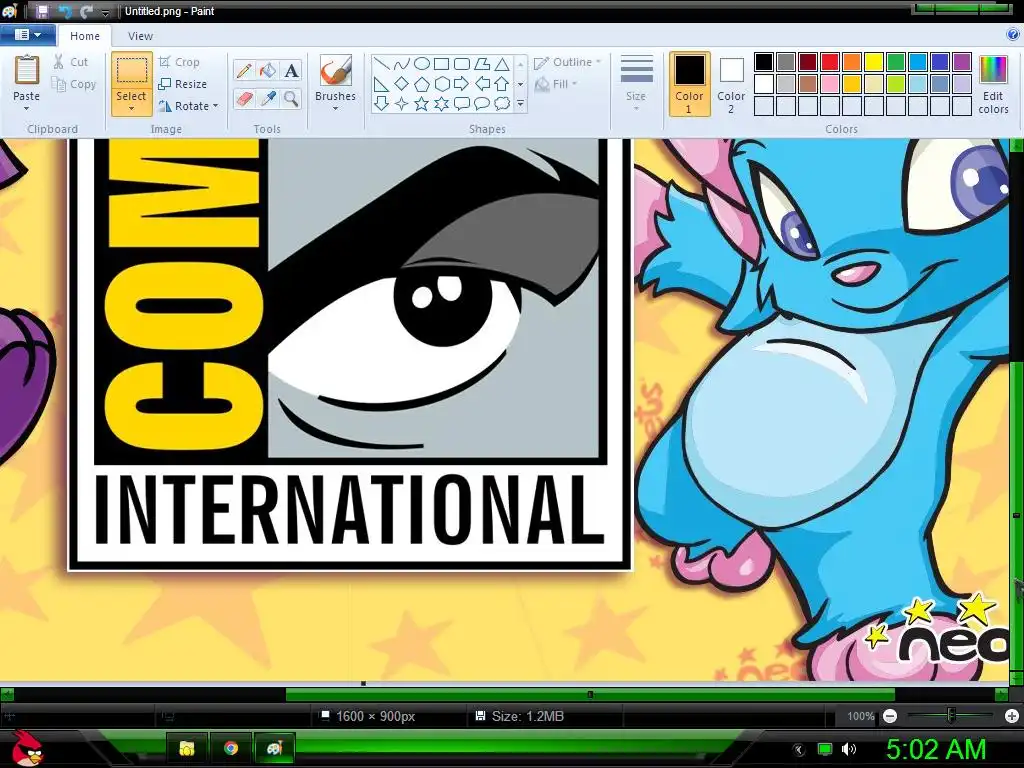Viewport: 1024px width, 768px height.
Task: Switch to the Home ribbon tab
Action: 85,36
